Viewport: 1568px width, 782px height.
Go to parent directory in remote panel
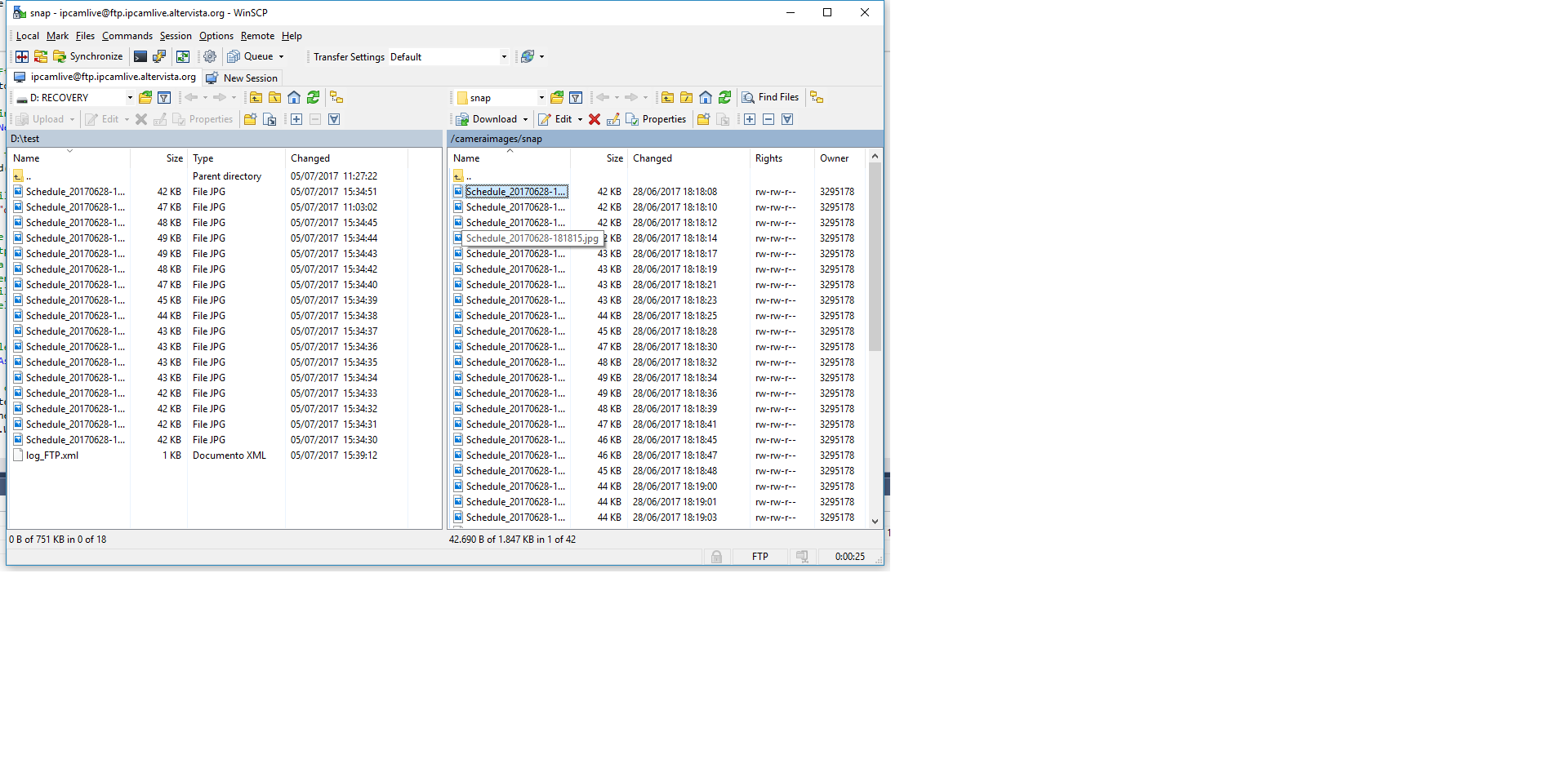coord(667,97)
